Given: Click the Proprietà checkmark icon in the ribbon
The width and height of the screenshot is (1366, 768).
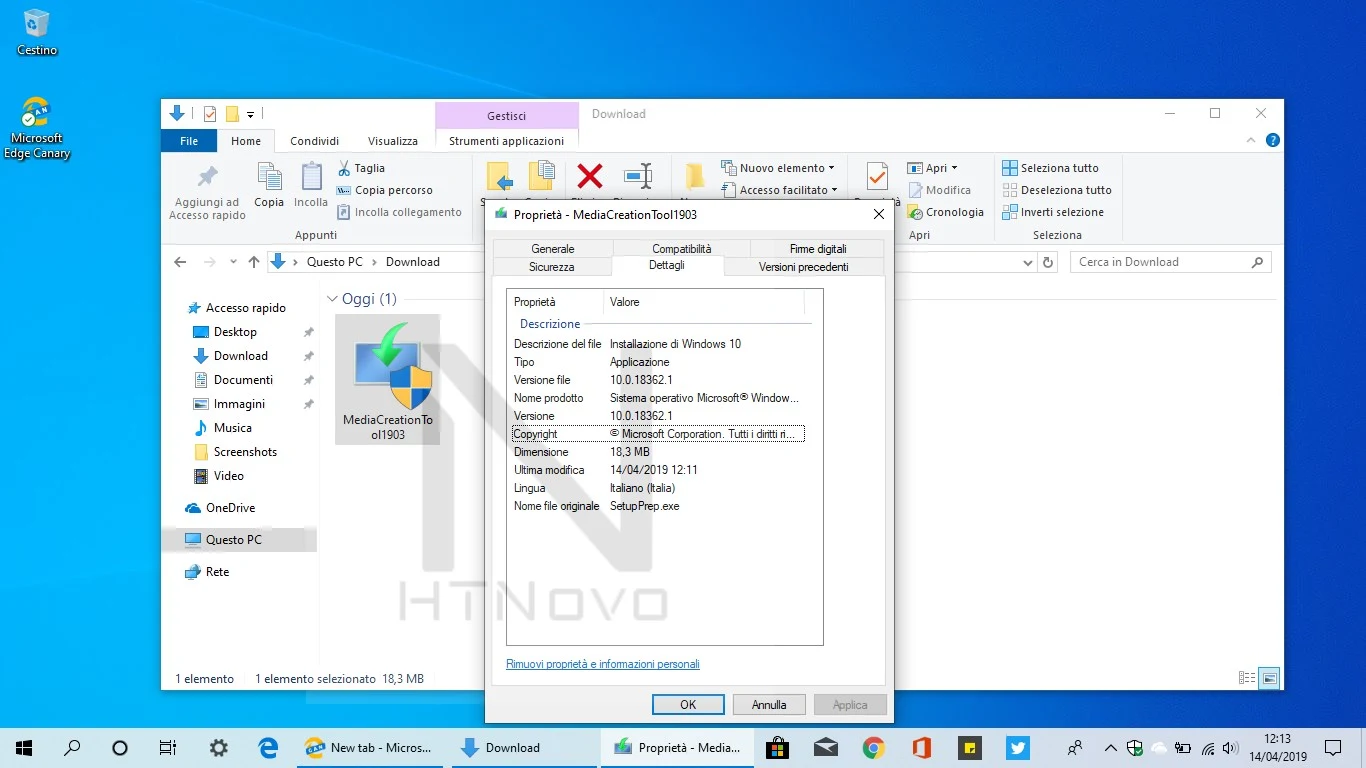Looking at the screenshot, I should 877,177.
